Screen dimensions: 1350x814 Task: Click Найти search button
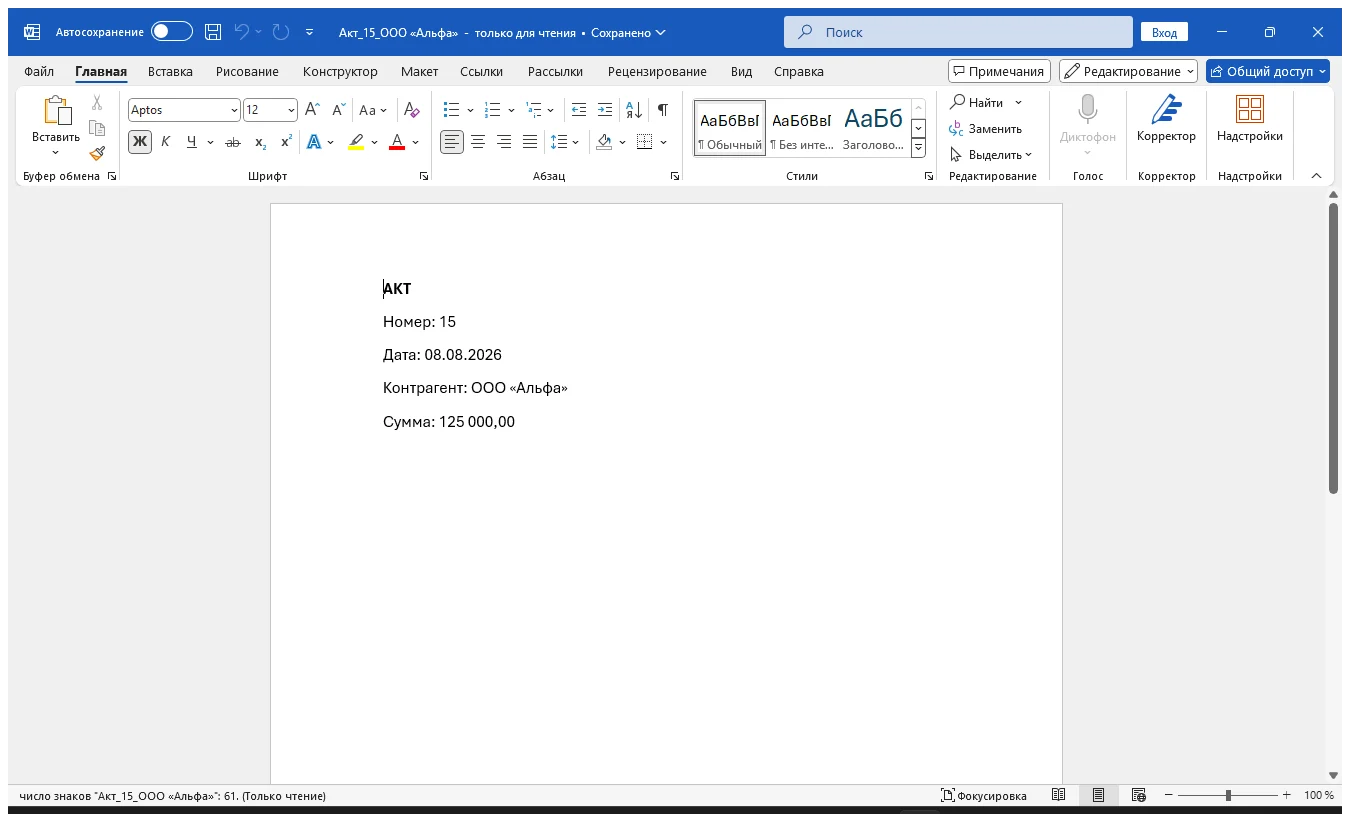(977, 102)
